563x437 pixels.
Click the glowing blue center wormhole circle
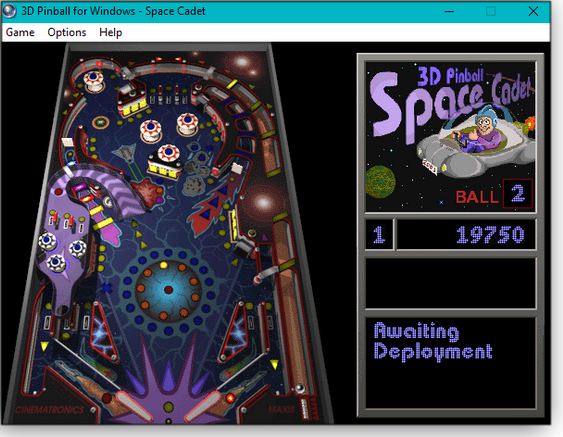pos(168,289)
